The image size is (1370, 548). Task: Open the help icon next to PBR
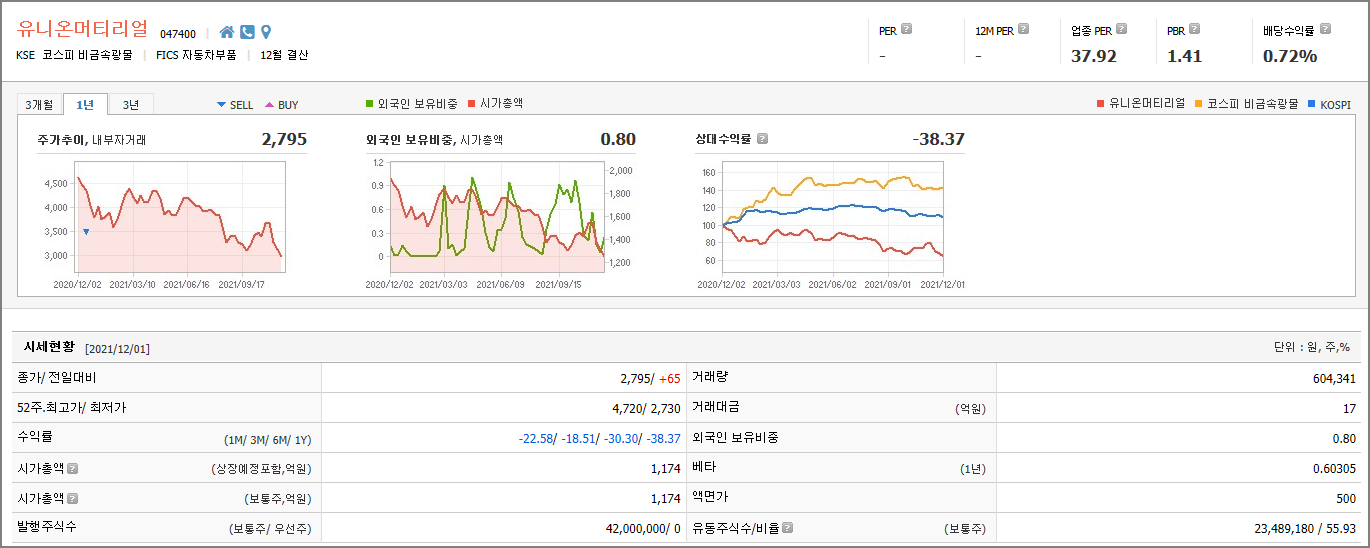point(1194,29)
